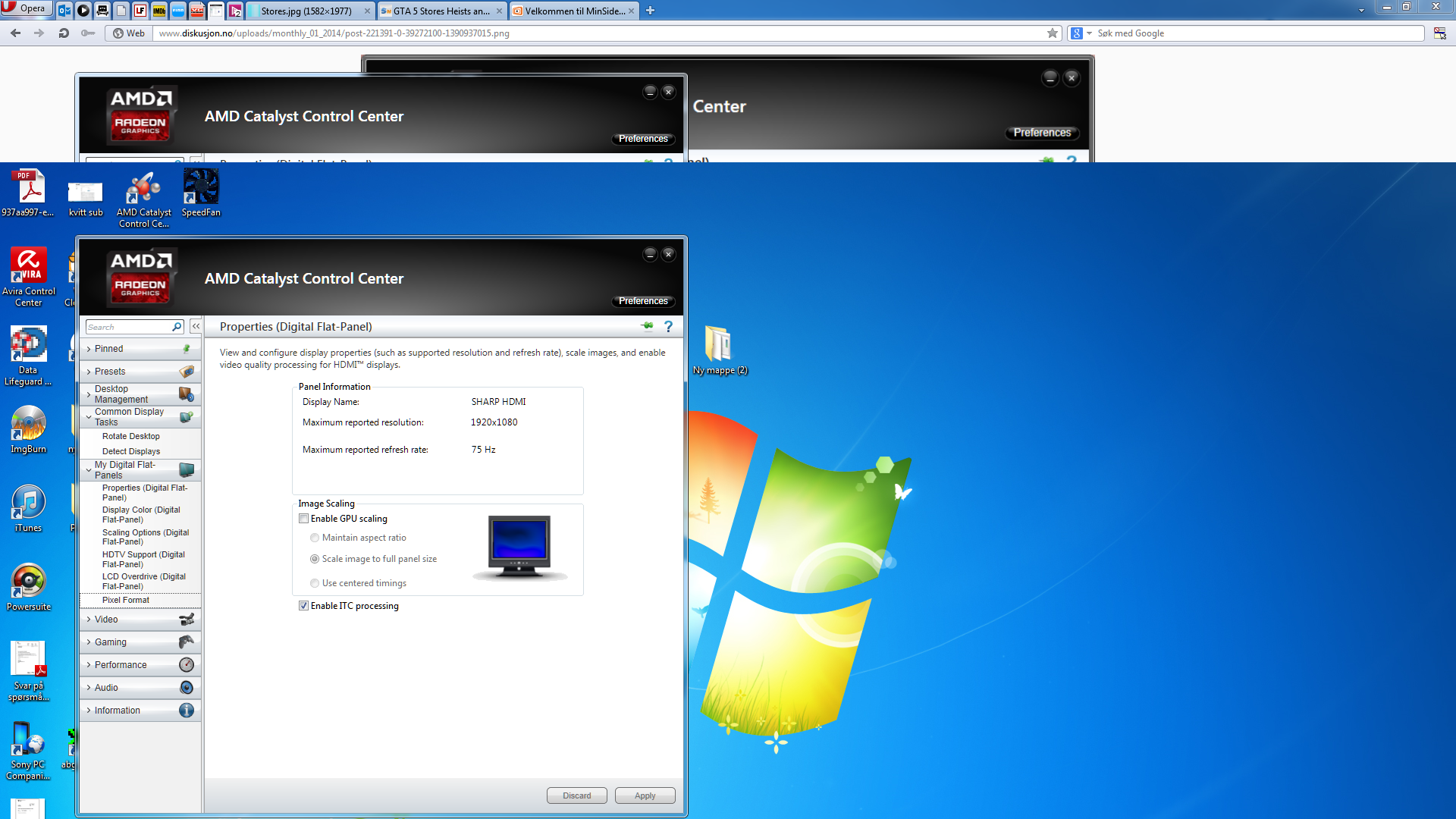
Task: Switch to GTA 5 Stores Heists tab
Action: [442, 11]
